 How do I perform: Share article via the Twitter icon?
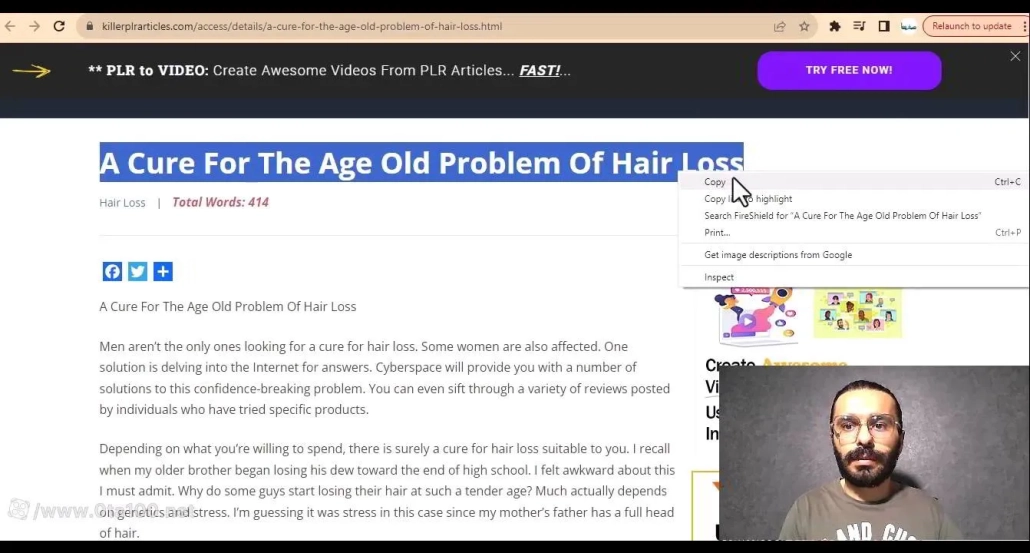tap(138, 271)
